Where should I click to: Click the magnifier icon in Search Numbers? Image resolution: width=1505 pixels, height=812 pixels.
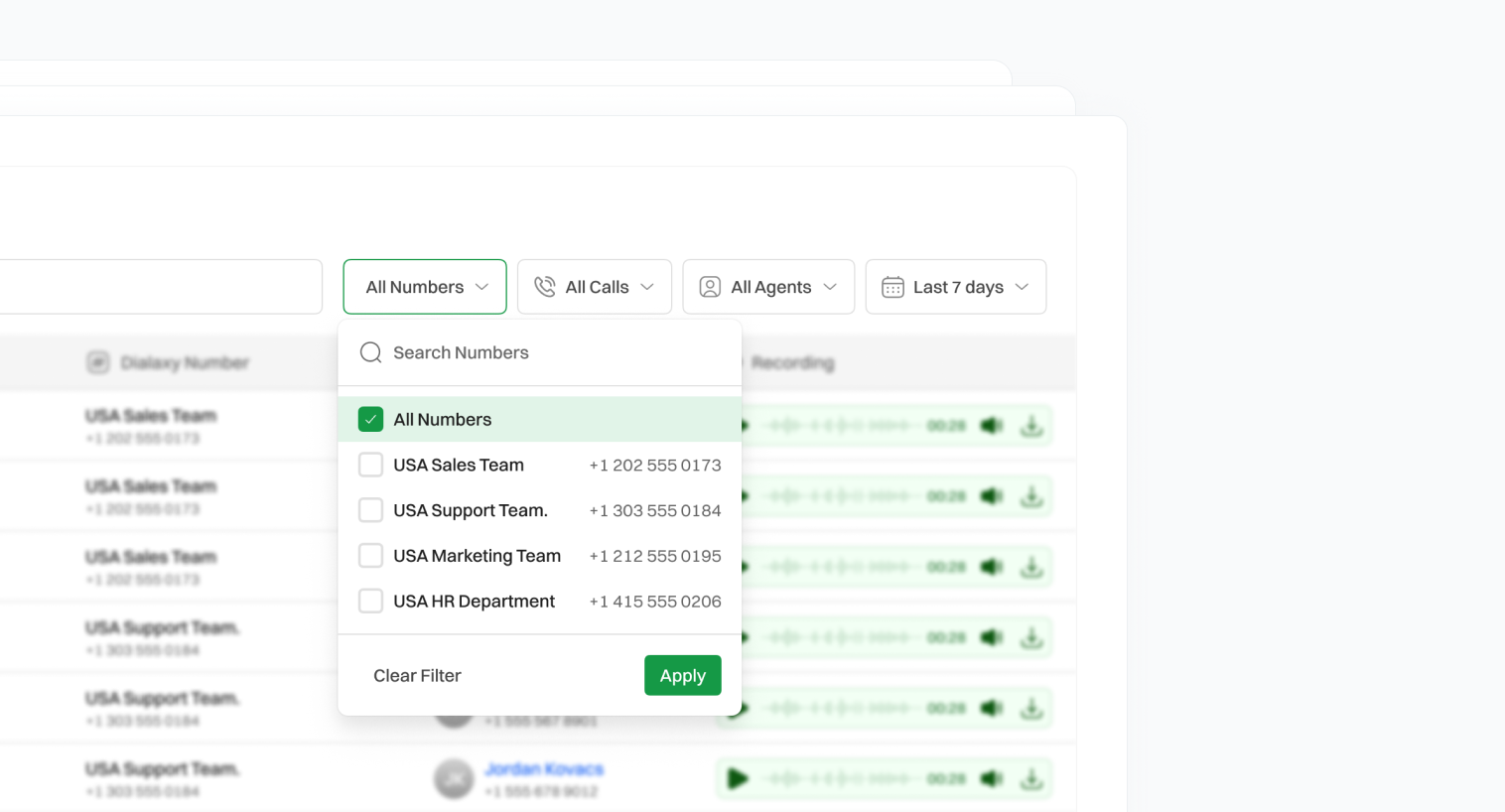[x=370, y=352]
